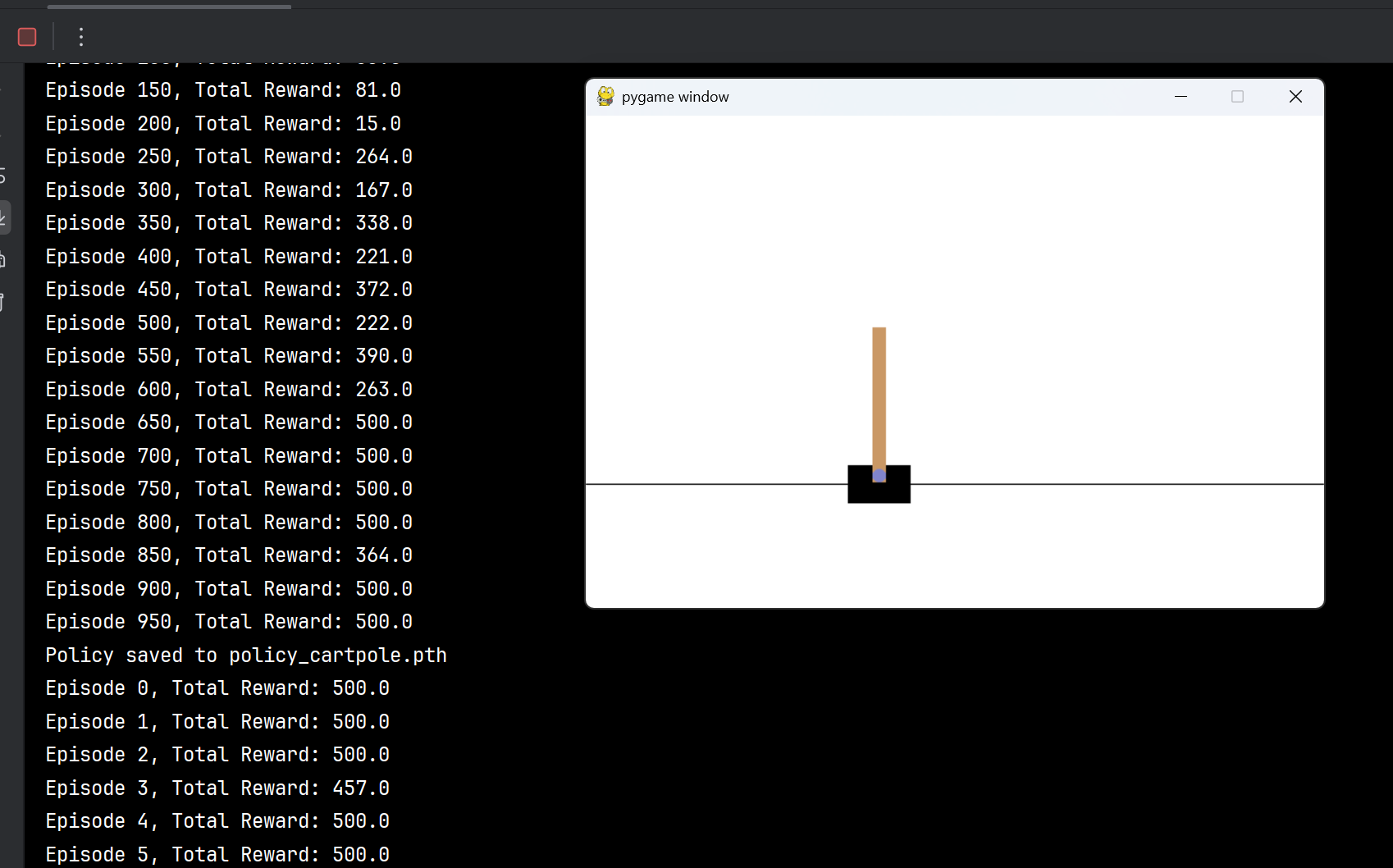
Task: Toggle soft-wrap in the console sidebar
Action: pos(2,175)
